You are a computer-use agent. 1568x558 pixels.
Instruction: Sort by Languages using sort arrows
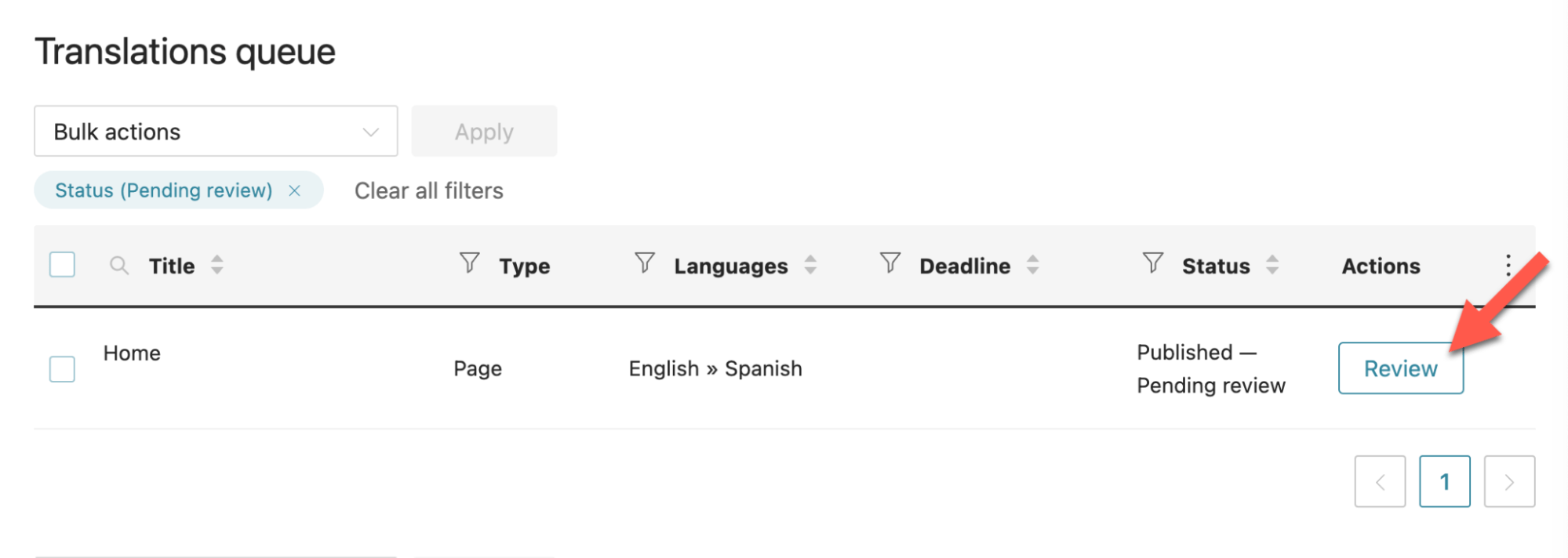810,265
